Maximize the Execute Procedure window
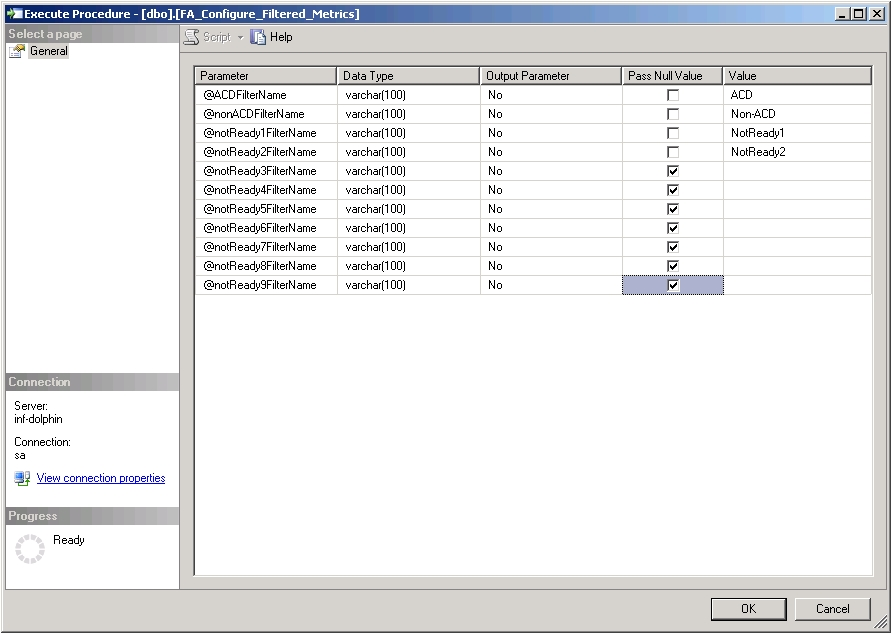892x633 pixels. (x=859, y=14)
